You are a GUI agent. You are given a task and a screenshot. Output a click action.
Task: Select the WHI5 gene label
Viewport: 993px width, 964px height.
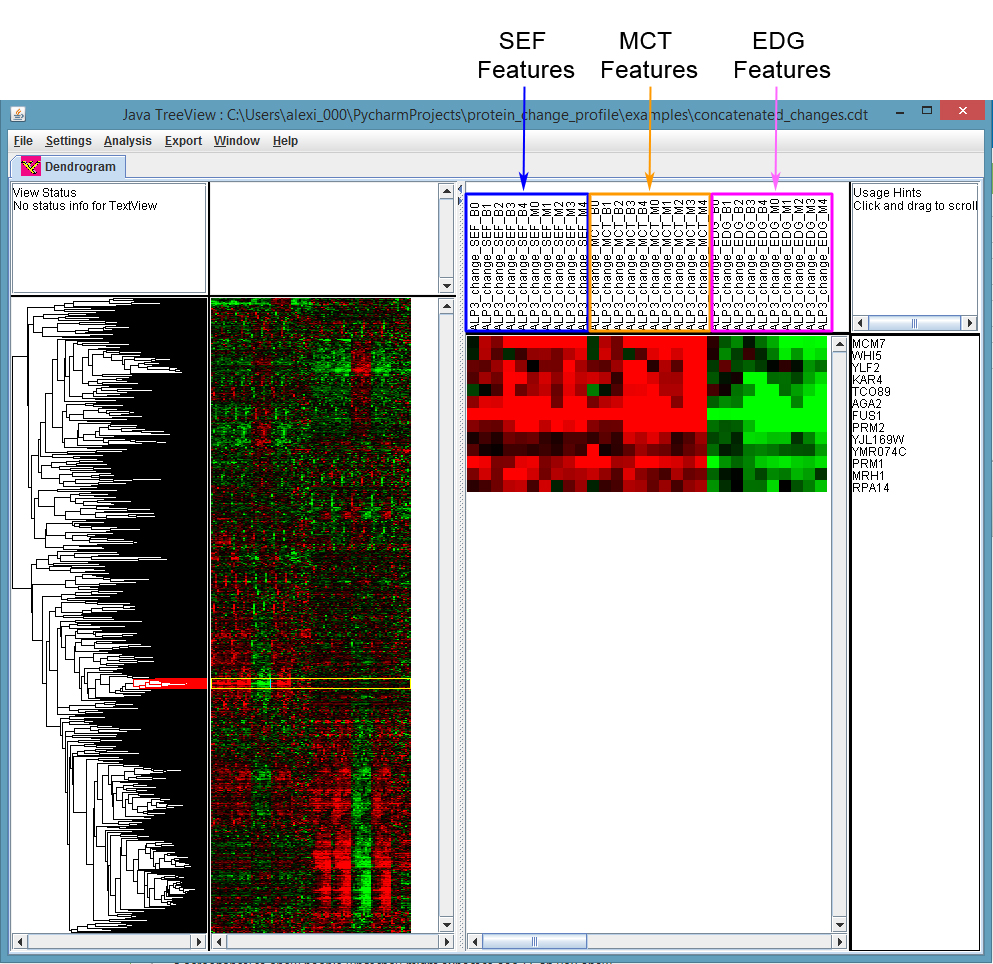(866, 356)
